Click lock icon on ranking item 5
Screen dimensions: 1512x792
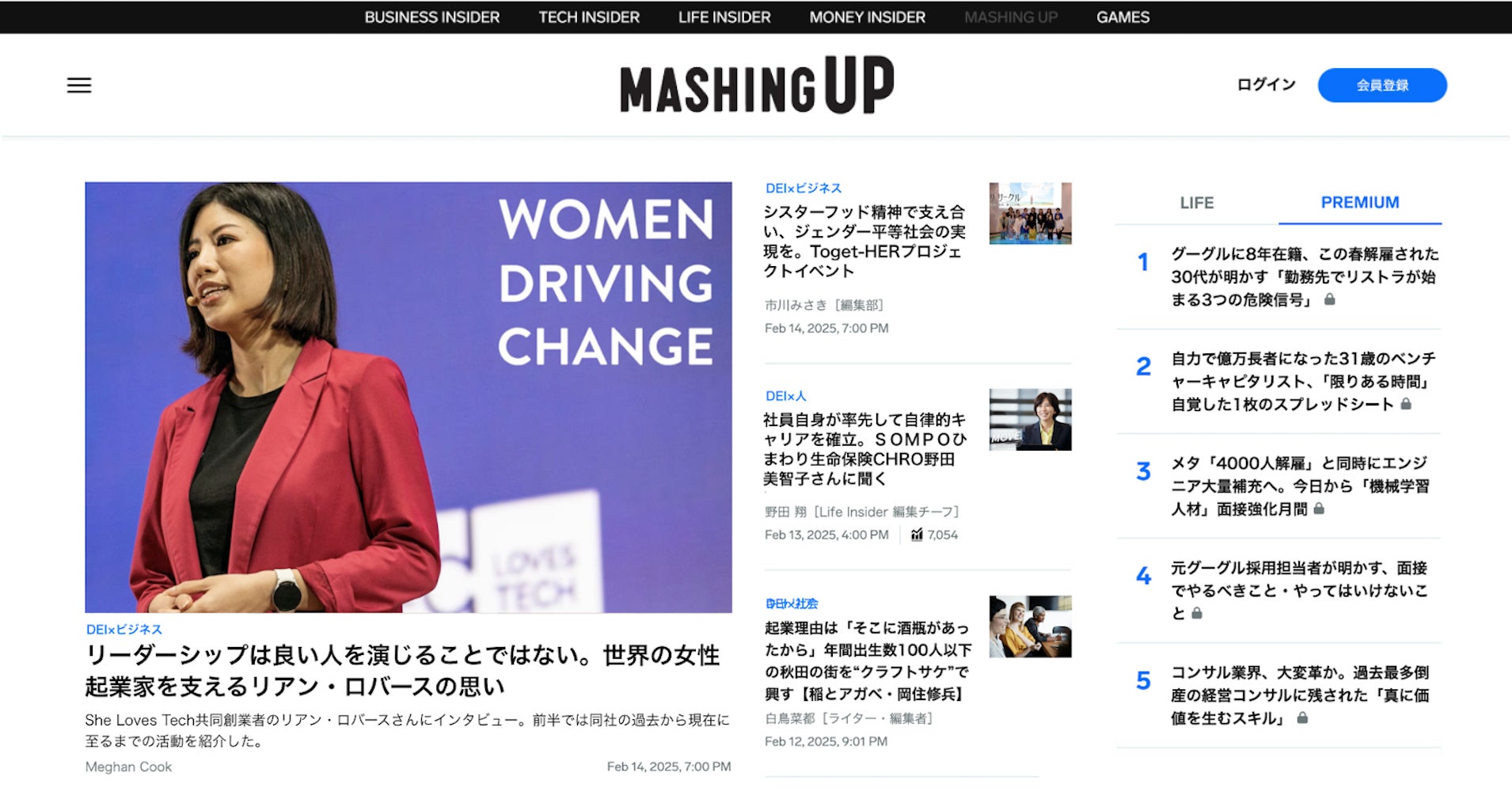[x=1302, y=718]
